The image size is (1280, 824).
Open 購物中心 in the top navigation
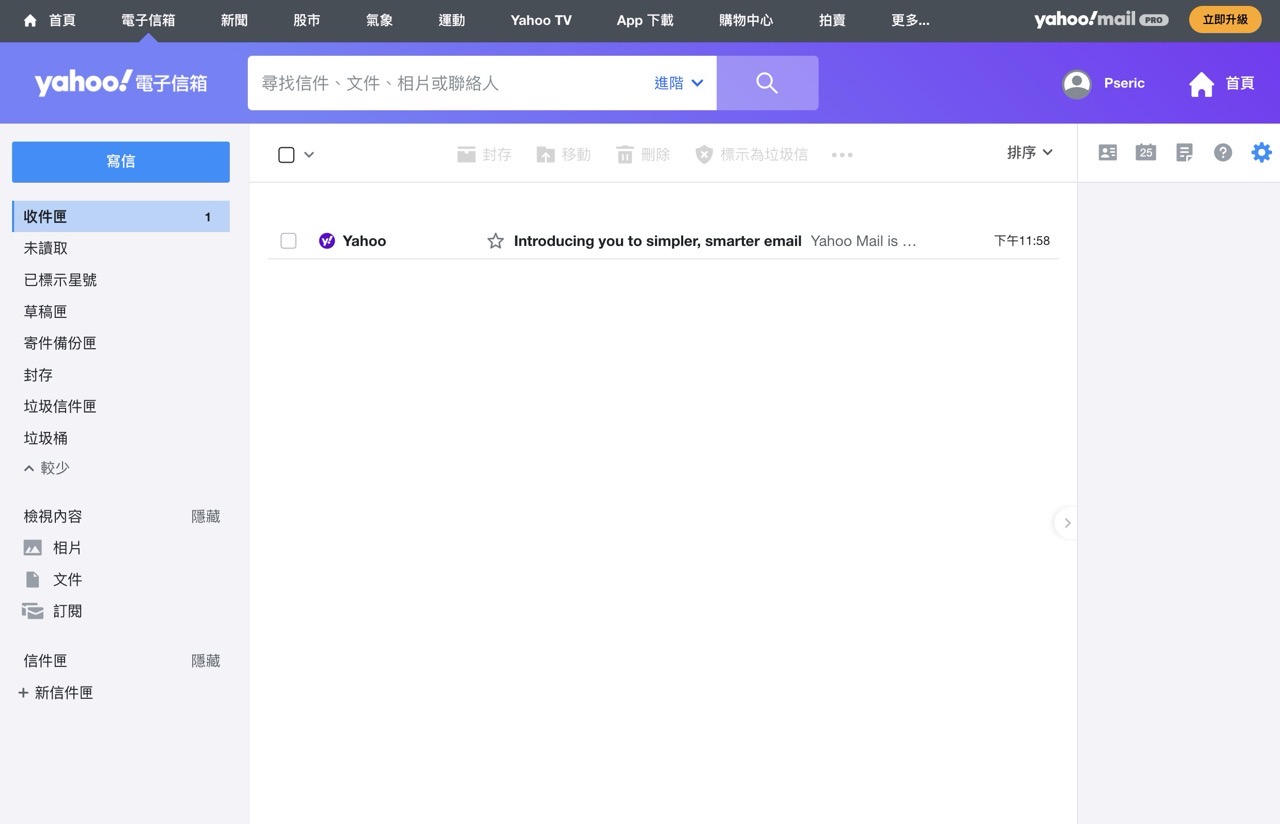pyautogui.click(x=746, y=20)
